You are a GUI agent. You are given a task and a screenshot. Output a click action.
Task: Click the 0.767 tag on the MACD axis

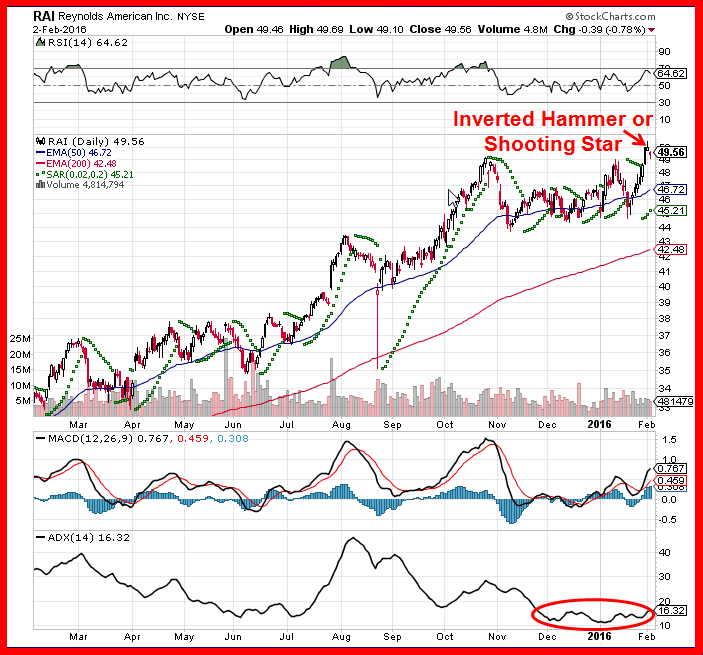click(671, 468)
